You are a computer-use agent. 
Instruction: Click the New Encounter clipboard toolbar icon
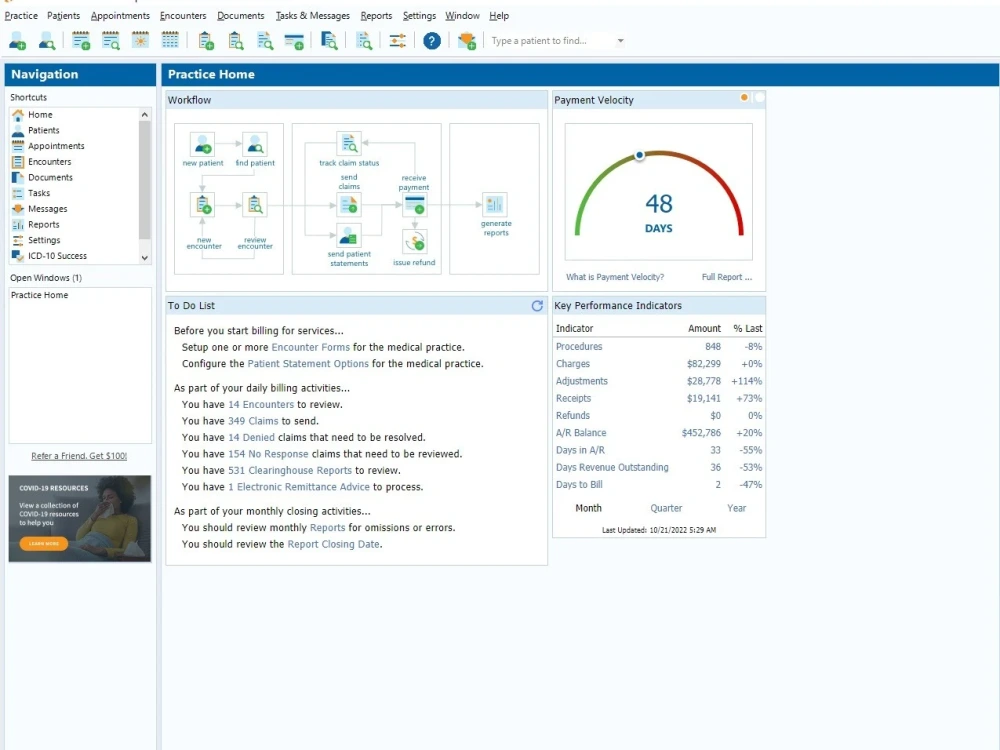(206, 41)
